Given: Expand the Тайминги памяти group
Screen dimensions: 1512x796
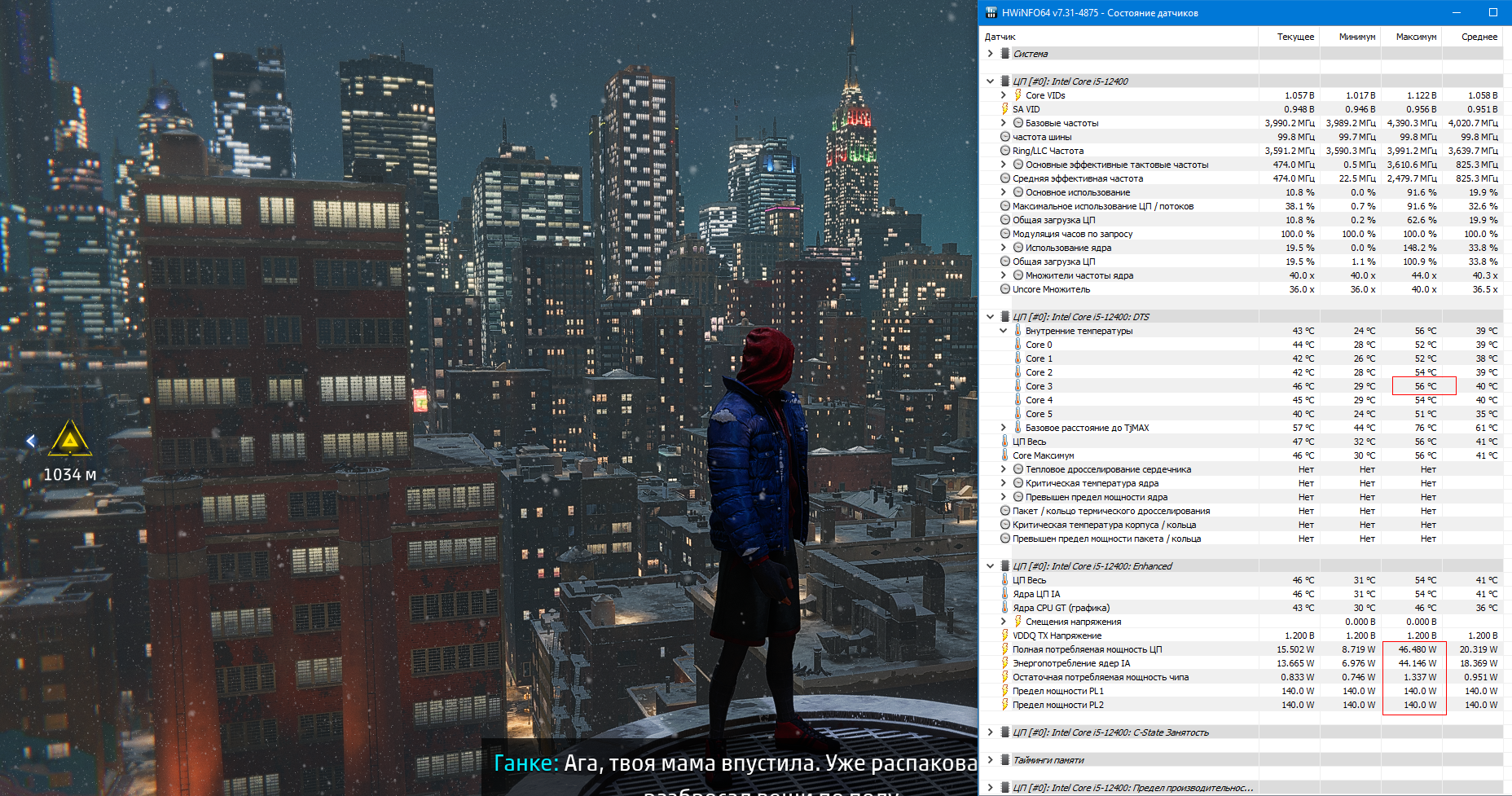Looking at the screenshot, I should (991, 760).
